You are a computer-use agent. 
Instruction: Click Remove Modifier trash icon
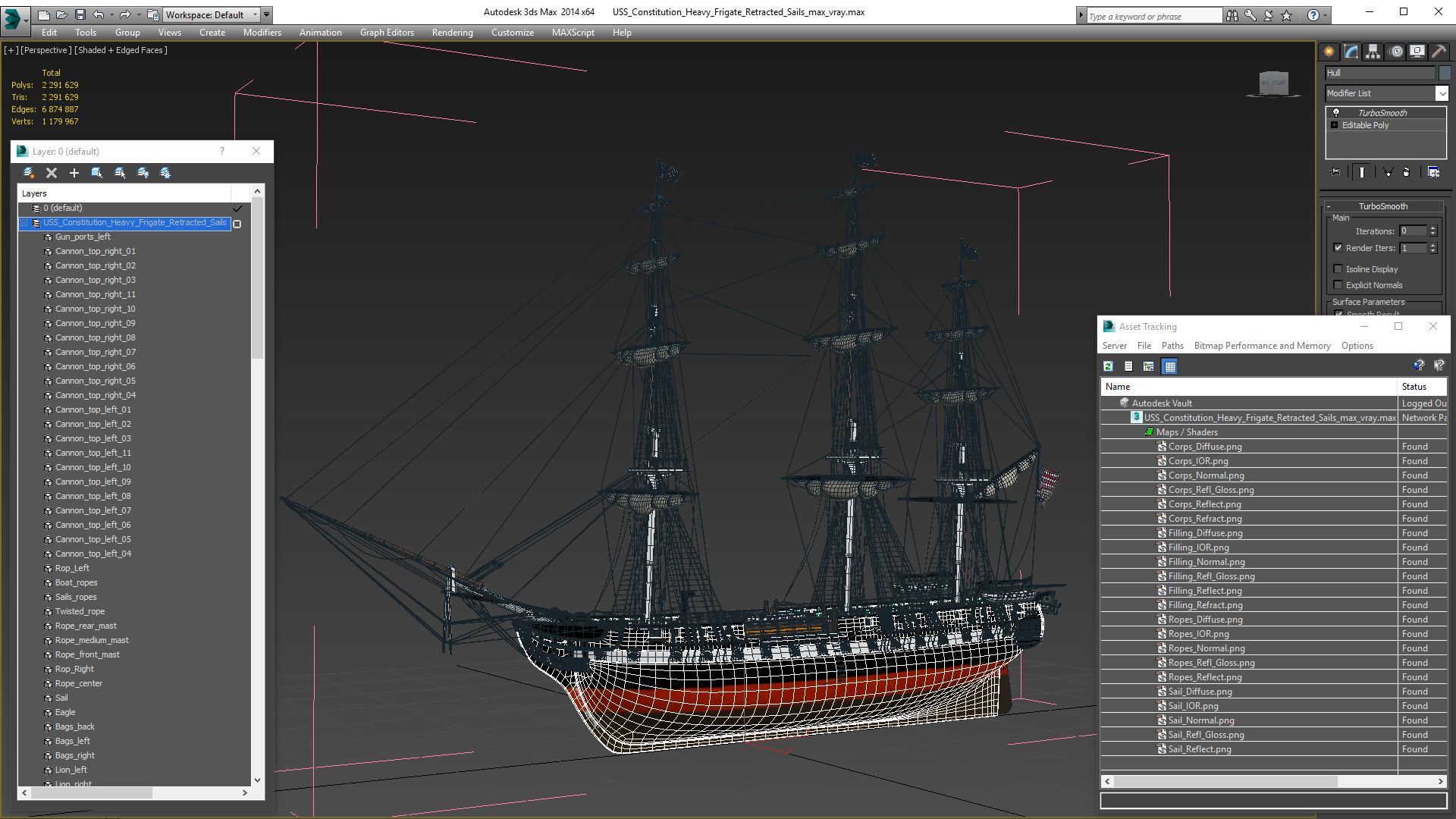pos(1407,172)
